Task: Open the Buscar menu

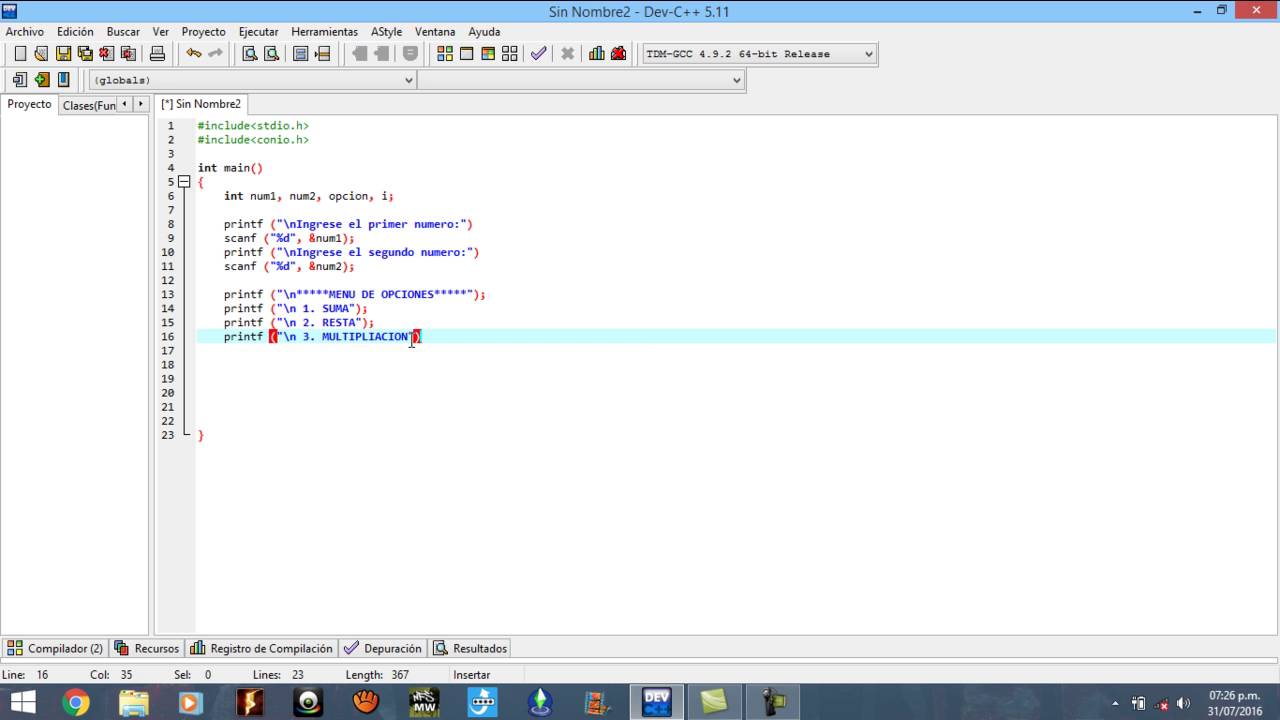Action: (x=123, y=32)
